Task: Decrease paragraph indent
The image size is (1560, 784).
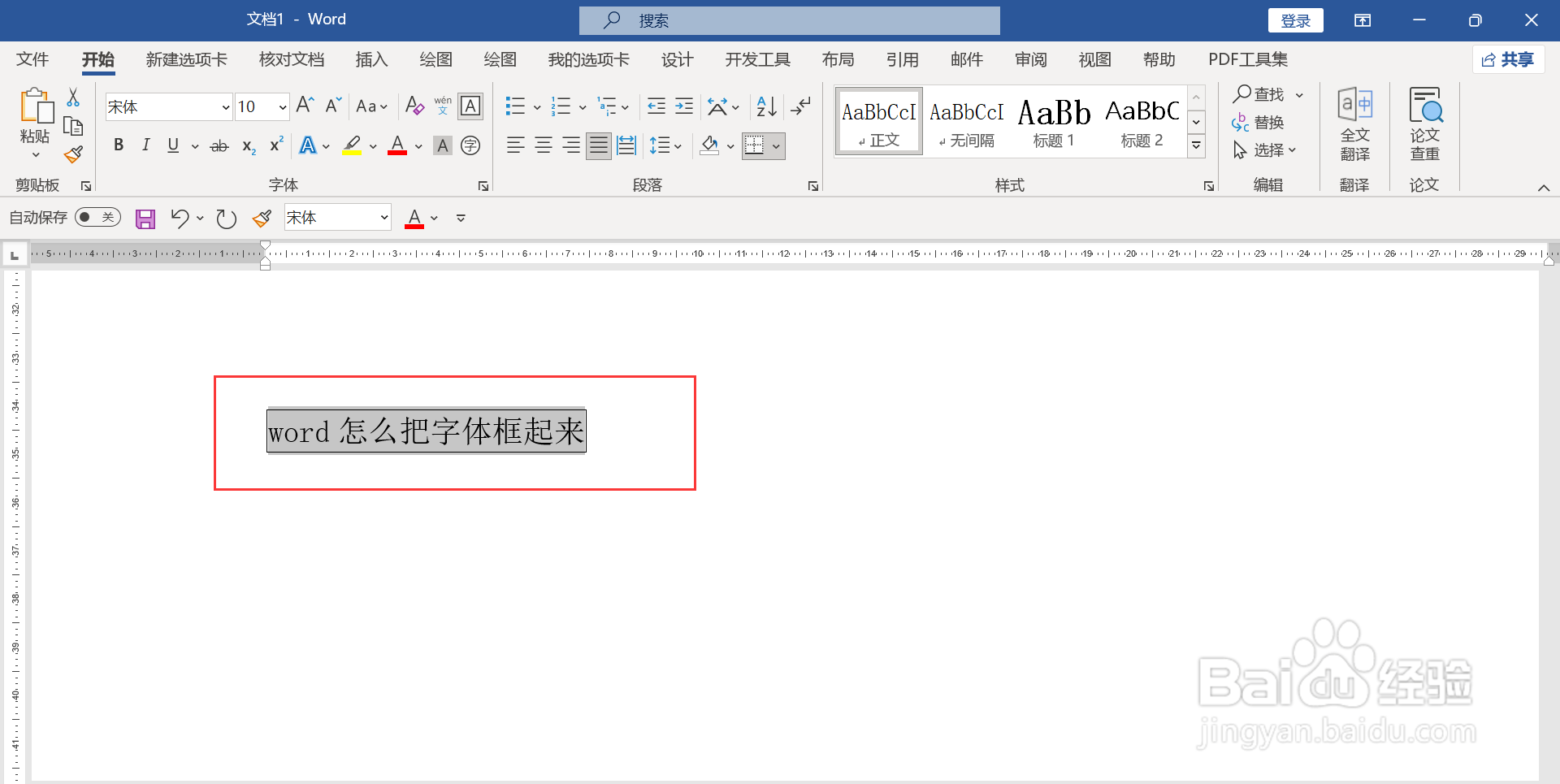Action: pos(656,106)
